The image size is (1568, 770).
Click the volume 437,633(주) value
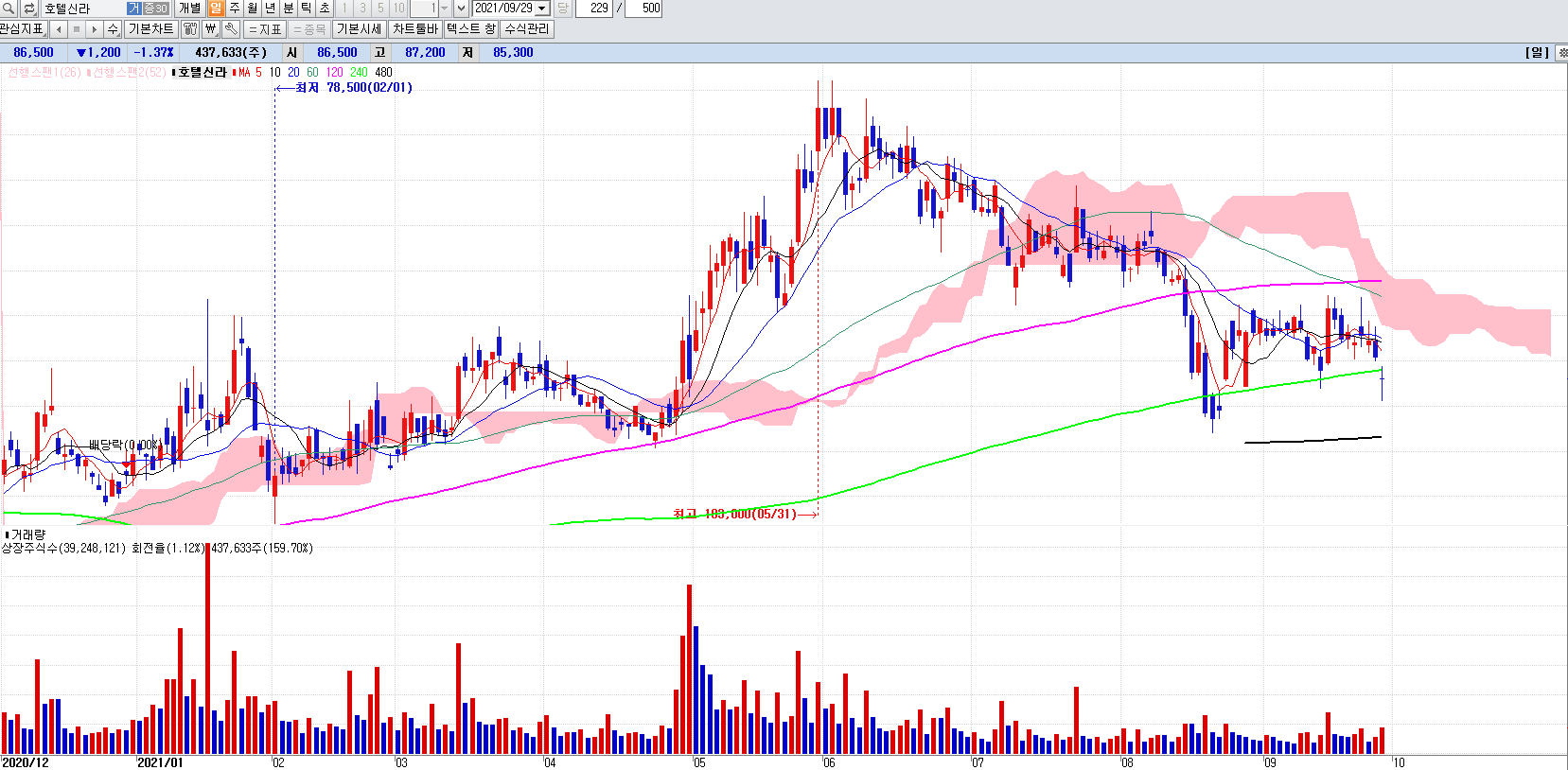231,53
